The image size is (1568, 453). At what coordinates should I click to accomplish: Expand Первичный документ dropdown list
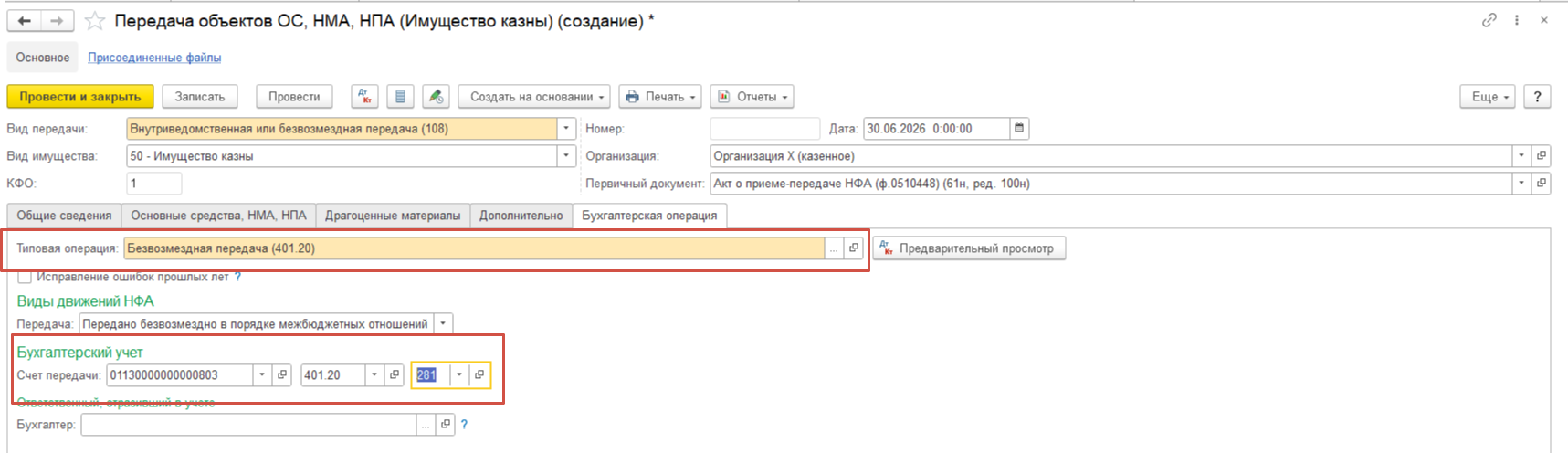[1521, 184]
